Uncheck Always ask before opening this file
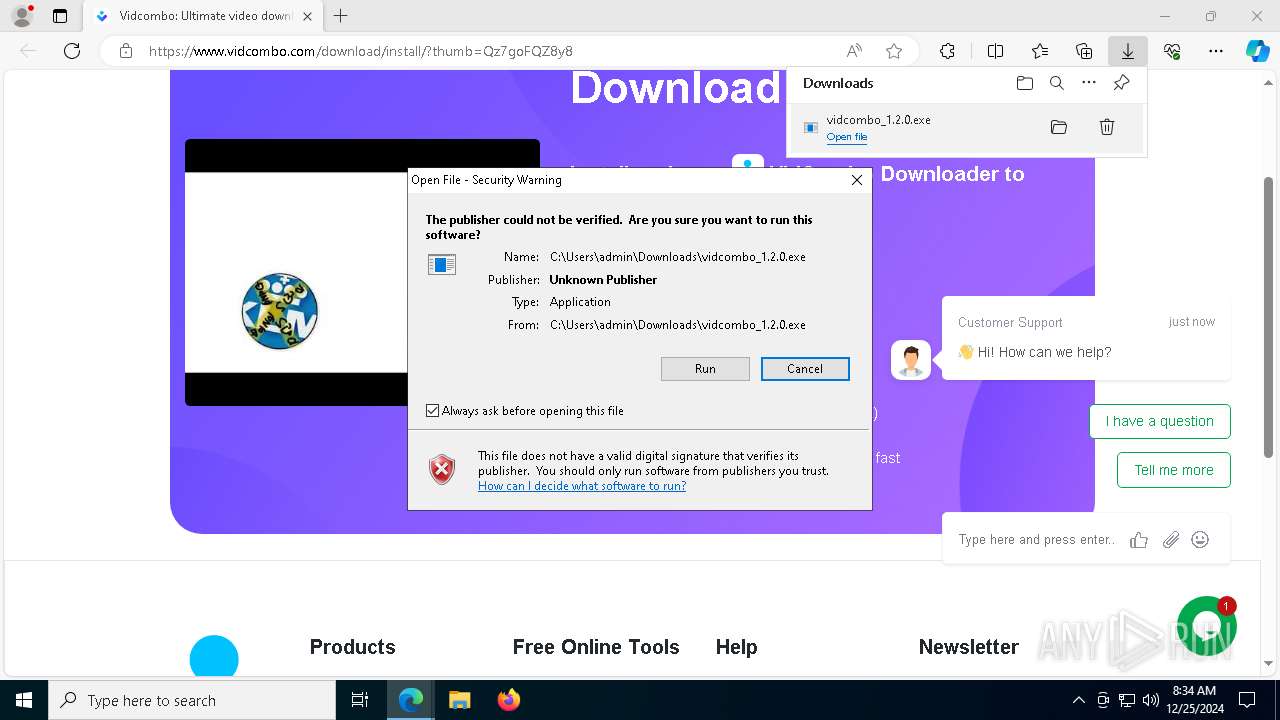Image resolution: width=1280 pixels, height=720 pixels. 433,411
